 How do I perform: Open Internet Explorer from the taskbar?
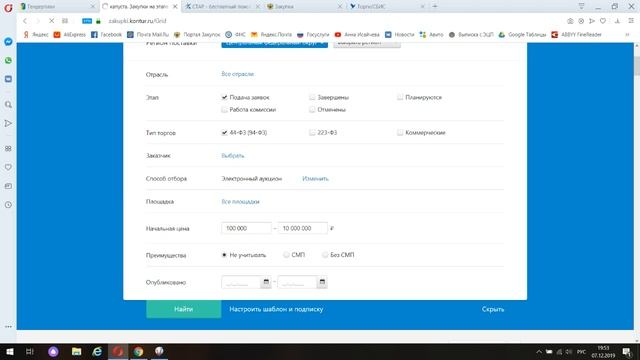(x=97, y=351)
